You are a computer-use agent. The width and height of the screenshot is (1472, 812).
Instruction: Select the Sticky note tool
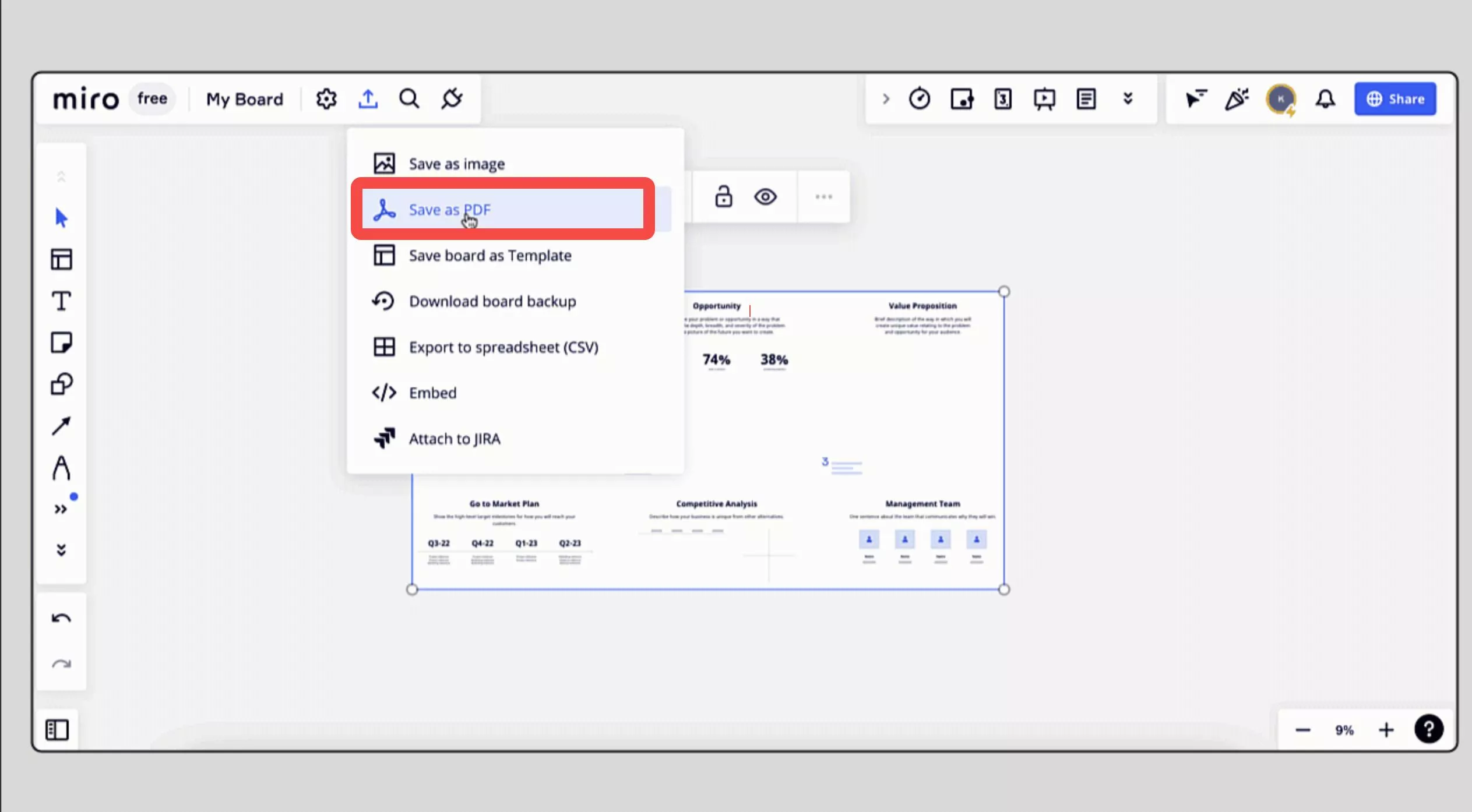[x=61, y=342]
